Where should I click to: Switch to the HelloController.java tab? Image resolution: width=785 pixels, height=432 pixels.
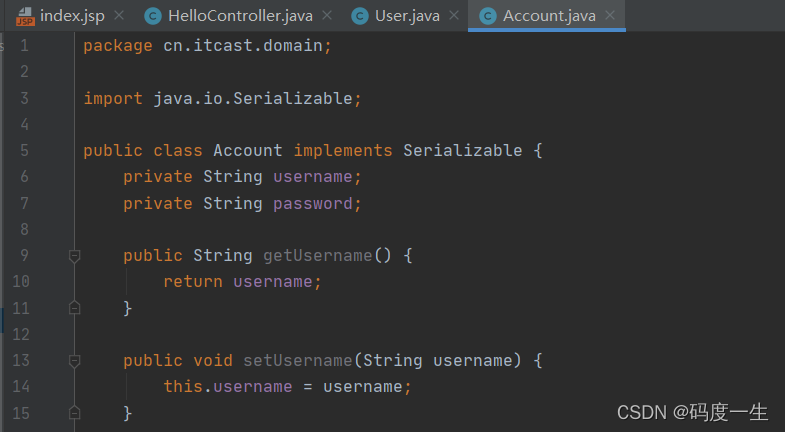tap(240, 16)
